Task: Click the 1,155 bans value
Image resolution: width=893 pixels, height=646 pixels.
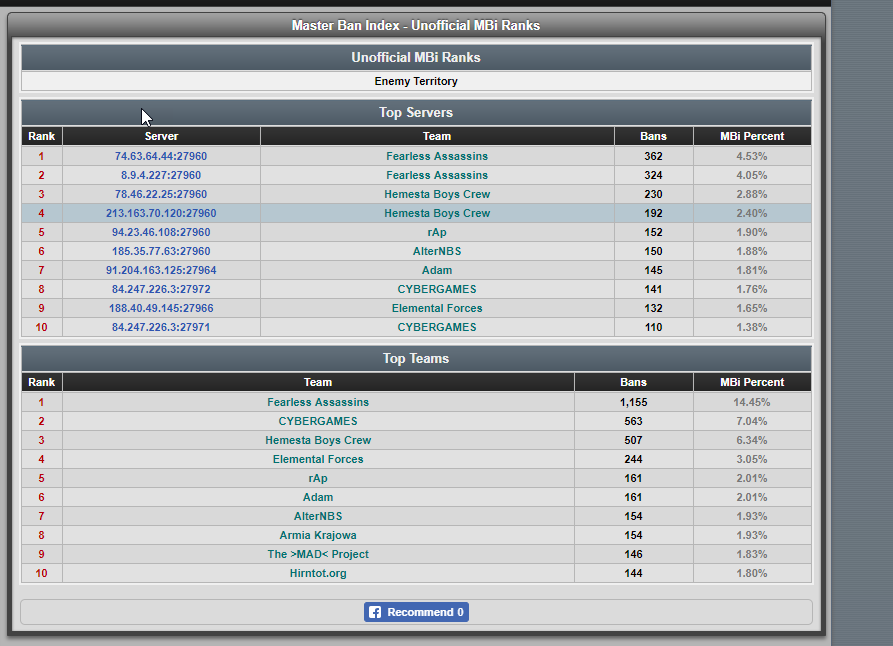Action: (633, 402)
